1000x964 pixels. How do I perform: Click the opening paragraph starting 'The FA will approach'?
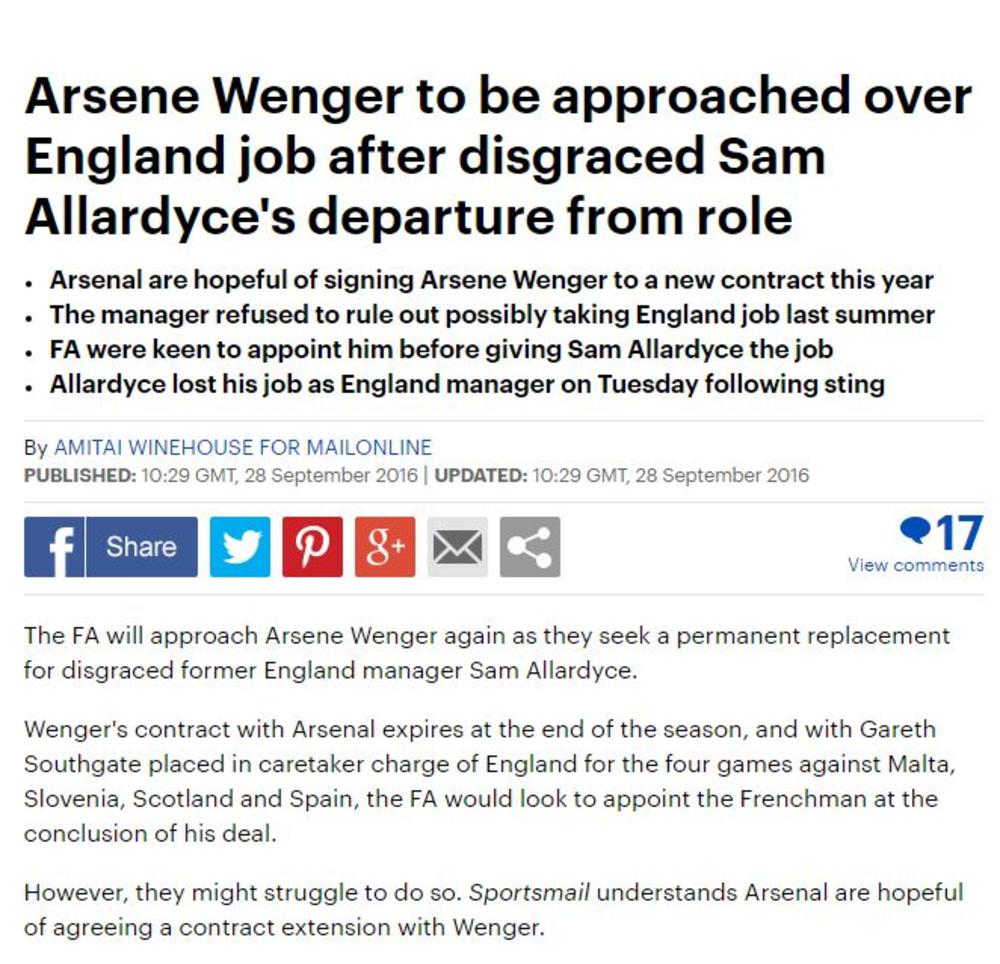pos(486,652)
